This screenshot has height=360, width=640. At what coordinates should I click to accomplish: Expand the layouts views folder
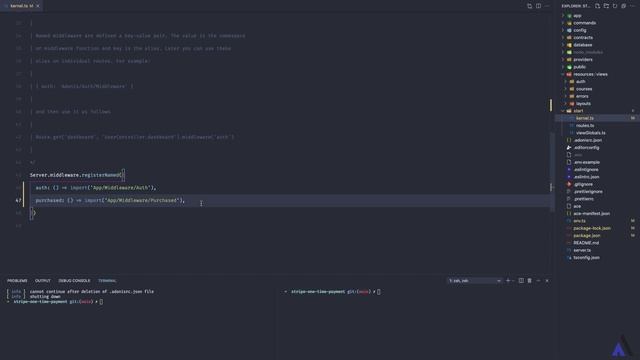tap(583, 104)
